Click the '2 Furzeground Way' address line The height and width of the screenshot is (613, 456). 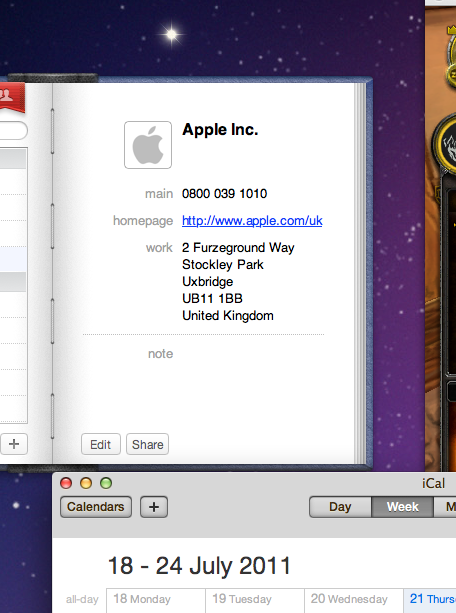pos(238,248)
